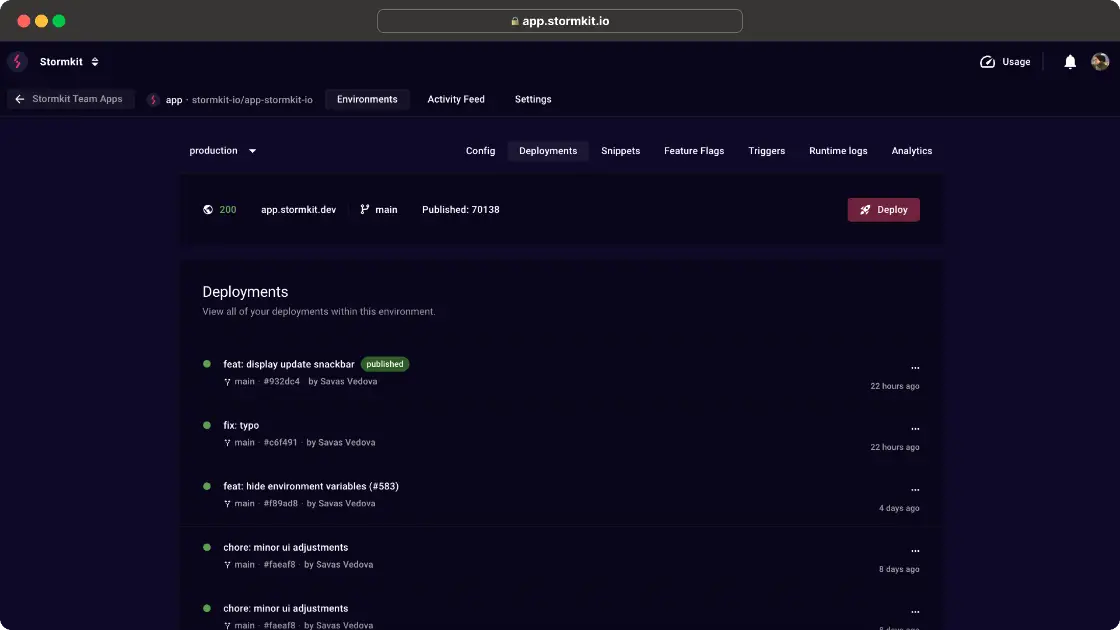Image resolution: width=1120 pixels, height=630 pixels.
Task: Click the Published: 70138 text
Action: pos(461,210)
